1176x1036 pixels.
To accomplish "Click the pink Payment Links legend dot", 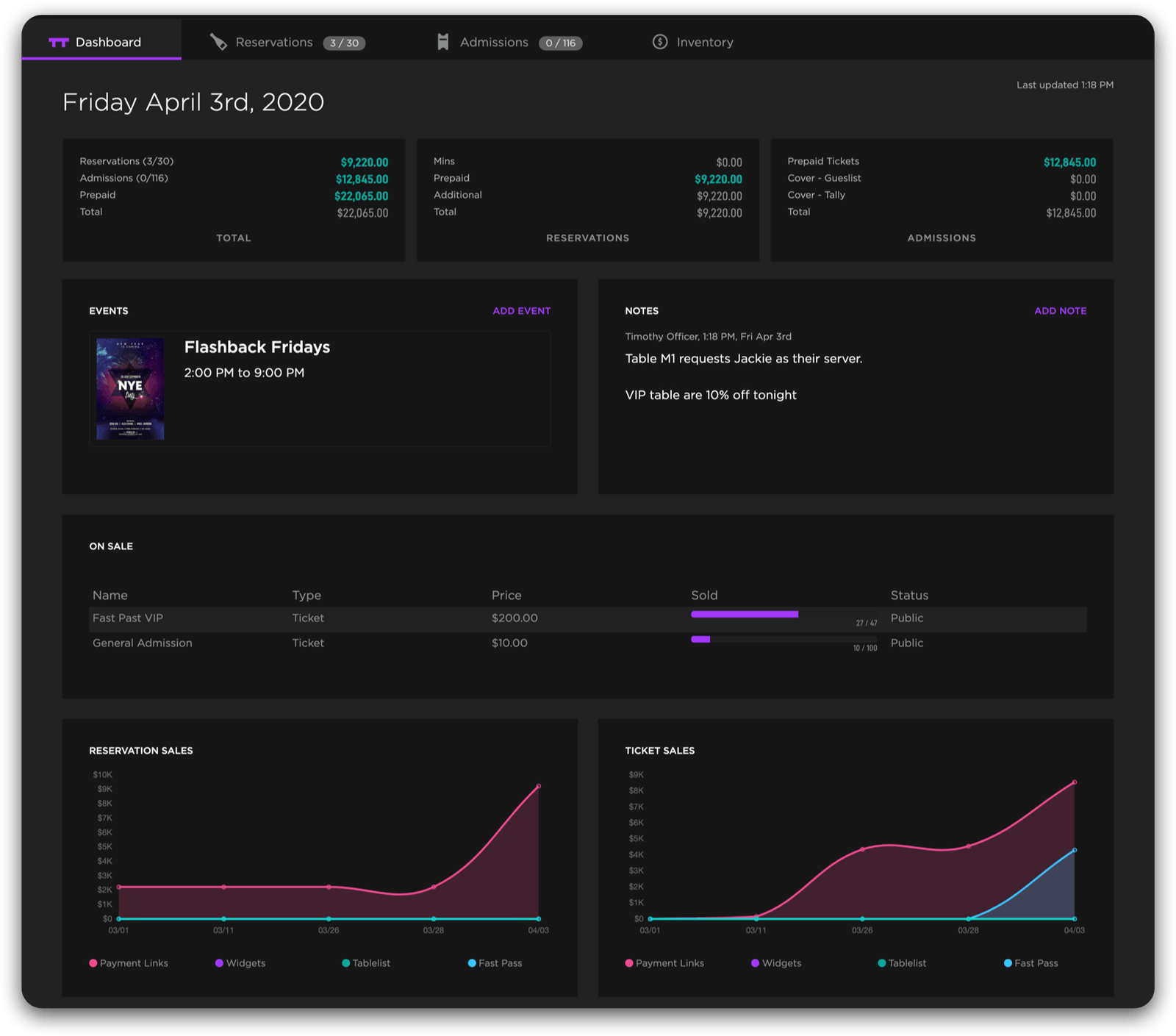I will pyautogui.click(x=93, y=962).
